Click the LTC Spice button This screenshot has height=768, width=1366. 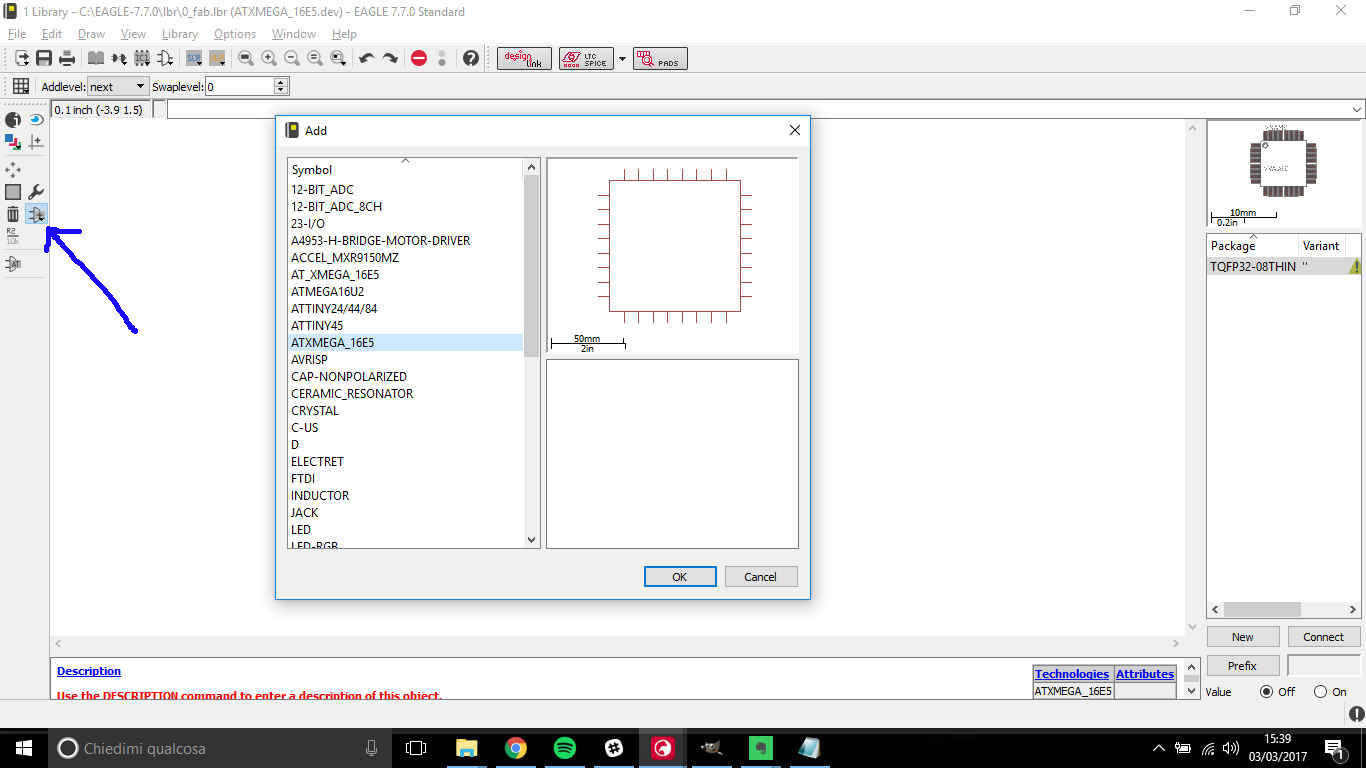[586, 59]
